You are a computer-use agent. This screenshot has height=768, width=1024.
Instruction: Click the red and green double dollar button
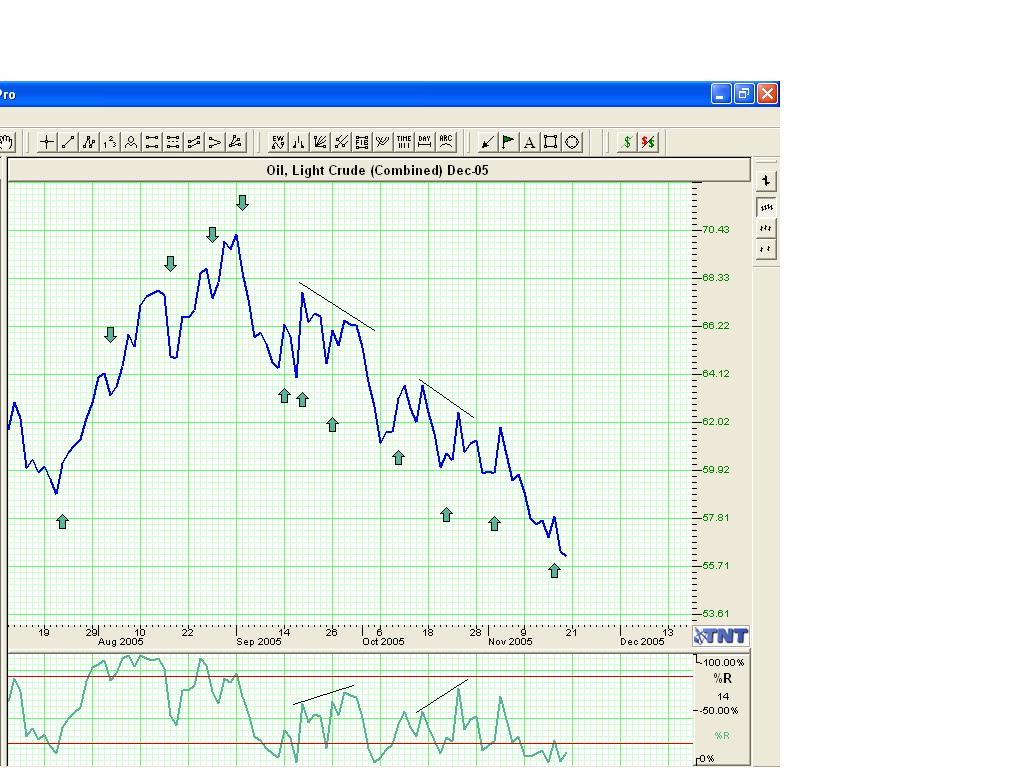pyautogui.click(x=648, y=142)
